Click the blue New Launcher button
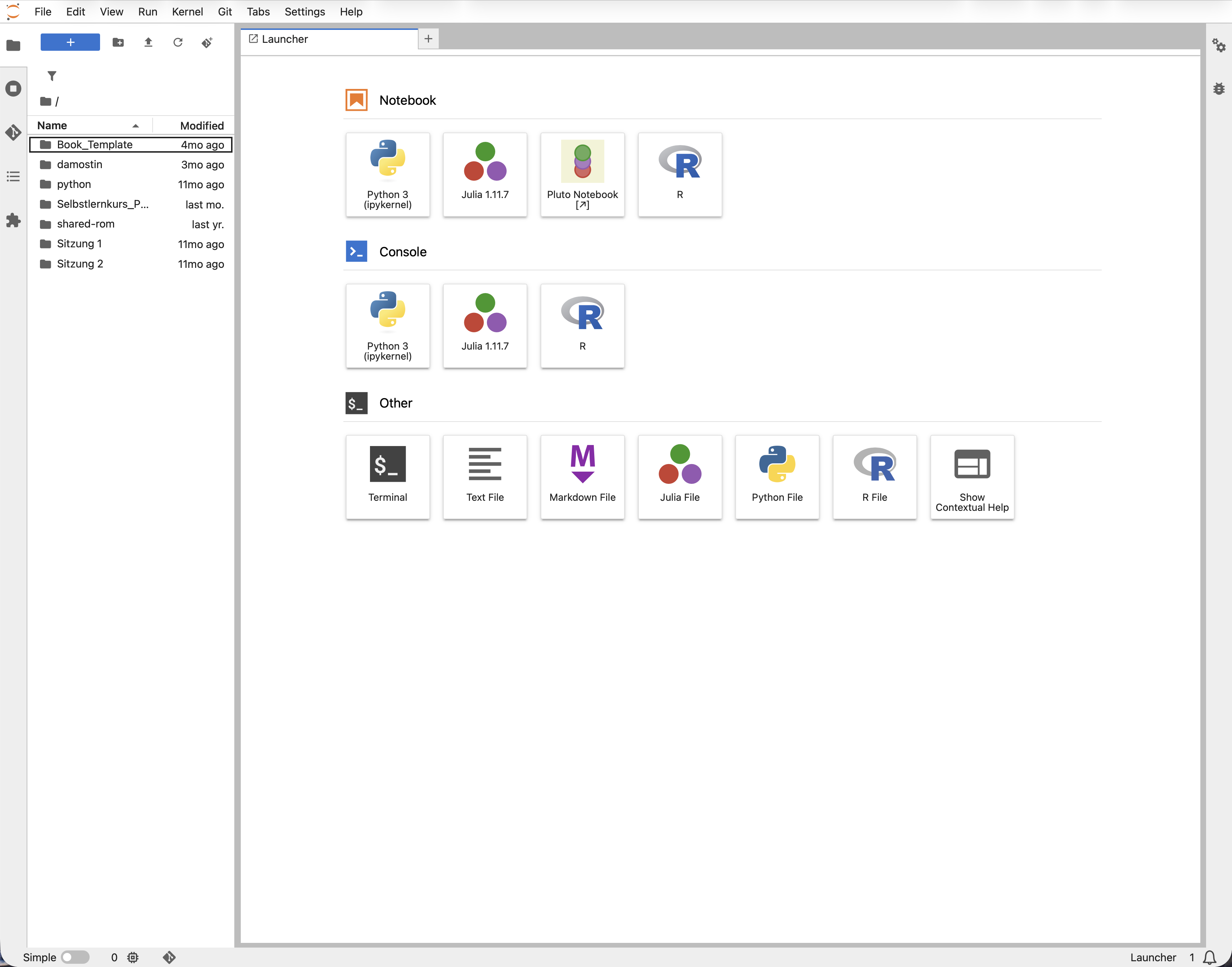Image resolution: width=1232 pixels, height=967 pixels. [69, 42]
